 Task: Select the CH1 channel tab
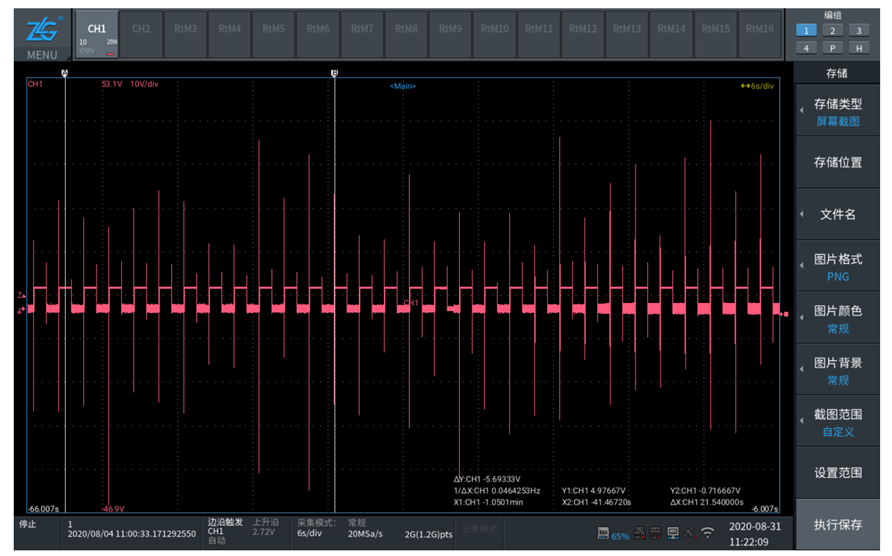click(97, 35)
